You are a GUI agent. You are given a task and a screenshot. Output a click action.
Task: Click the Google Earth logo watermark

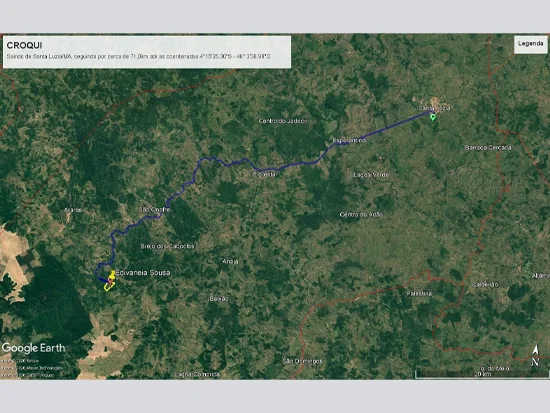(x=34, y=348)
